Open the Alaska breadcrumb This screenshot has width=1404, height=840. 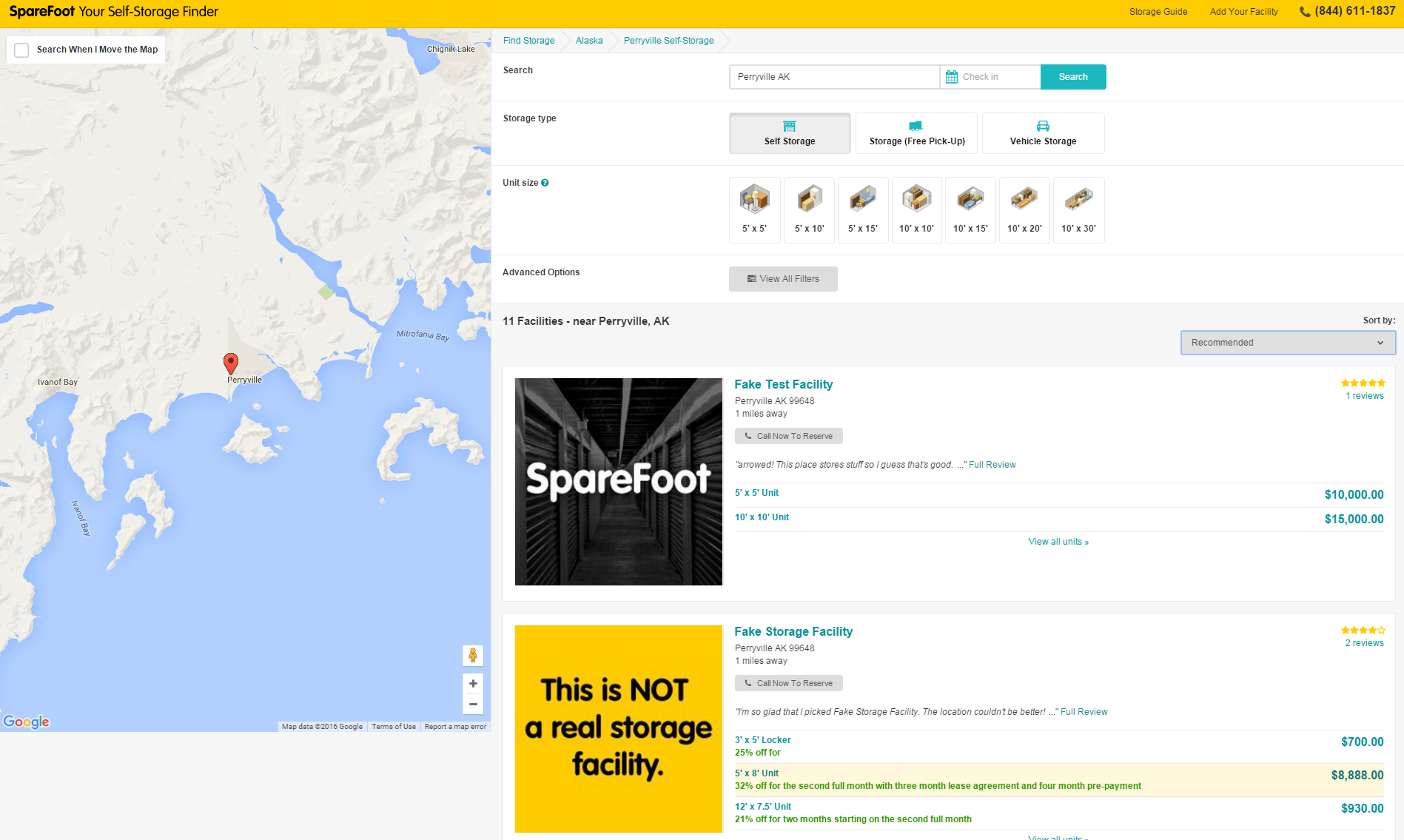[589, 41]
